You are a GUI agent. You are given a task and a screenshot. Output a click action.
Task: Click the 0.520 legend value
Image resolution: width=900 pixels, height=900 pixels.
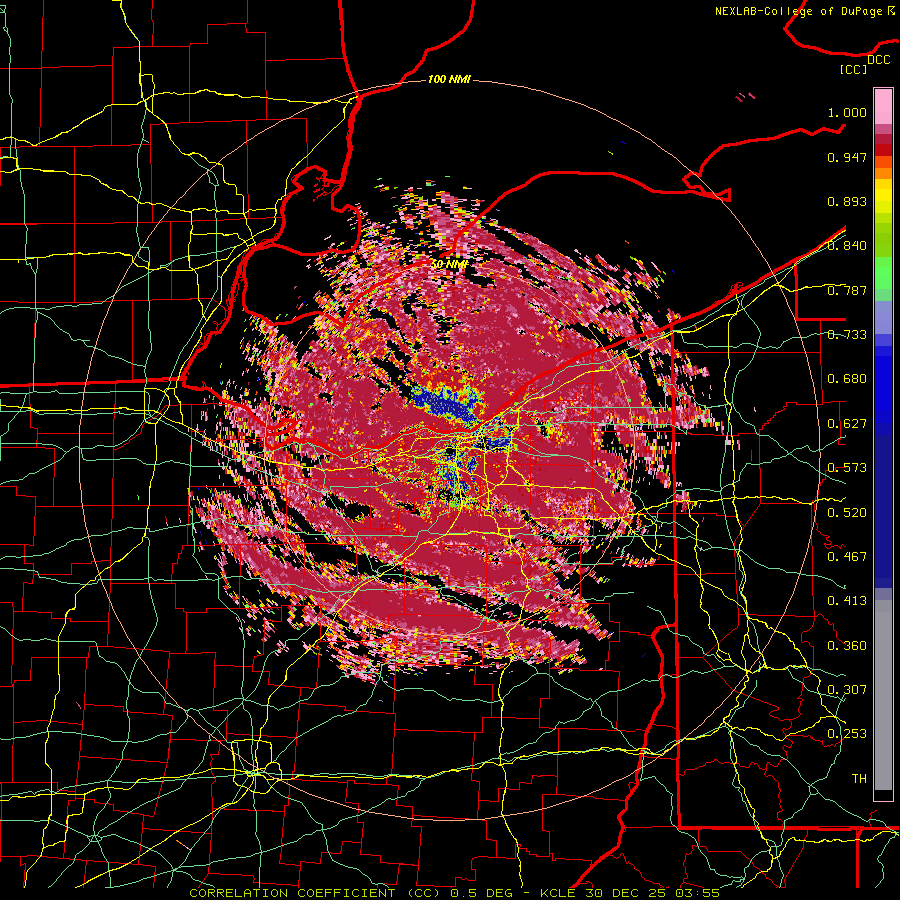click(x=847, y=513)
